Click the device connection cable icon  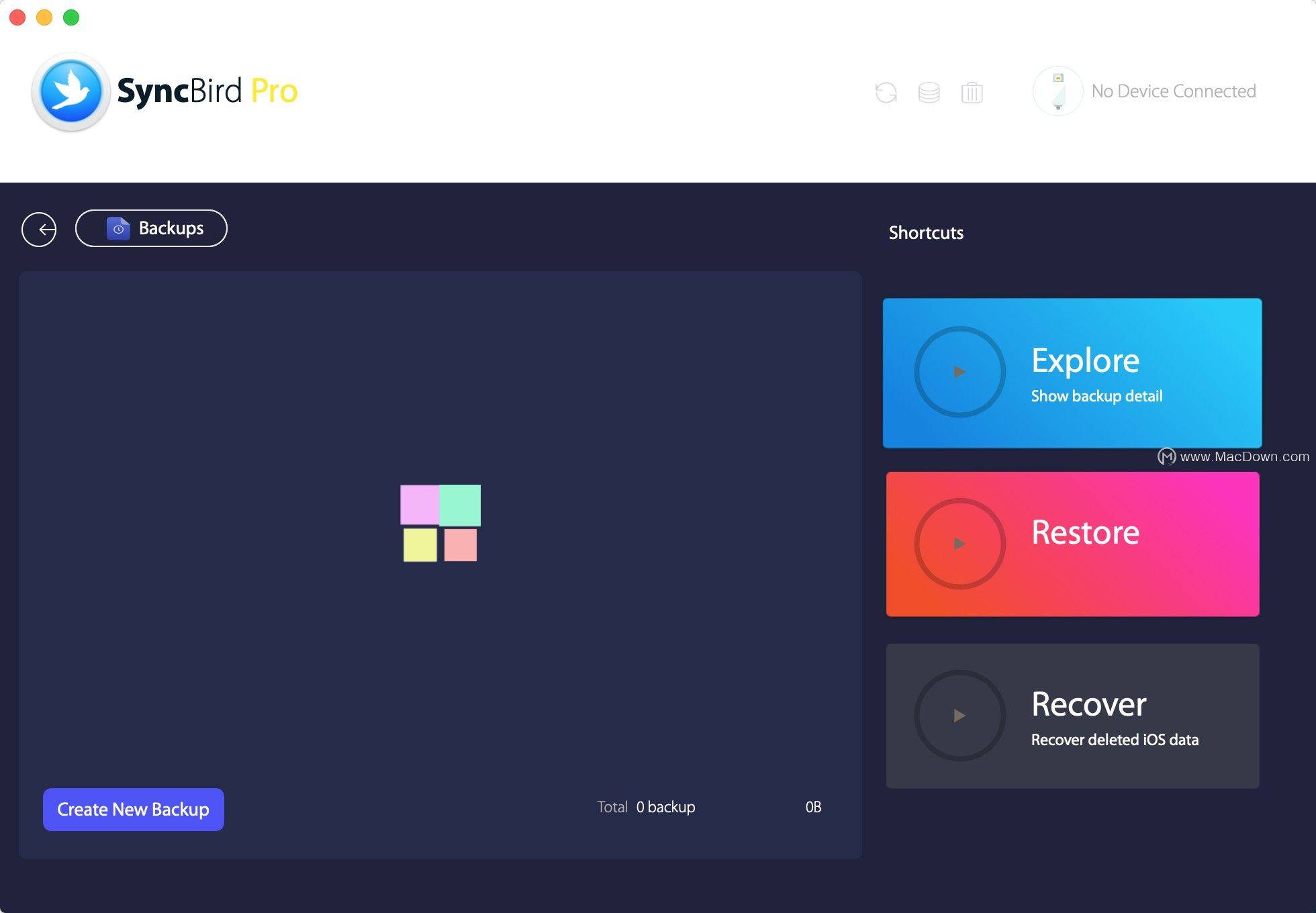tap(1057, 91)
